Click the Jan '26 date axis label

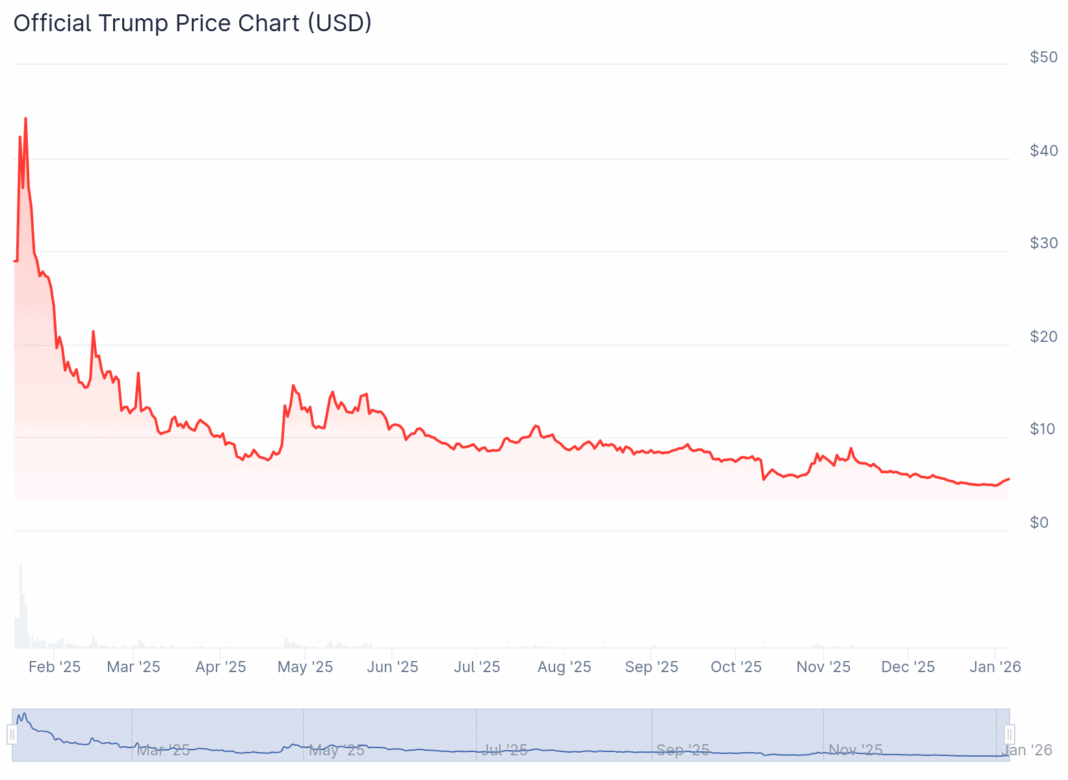[996, 666]
